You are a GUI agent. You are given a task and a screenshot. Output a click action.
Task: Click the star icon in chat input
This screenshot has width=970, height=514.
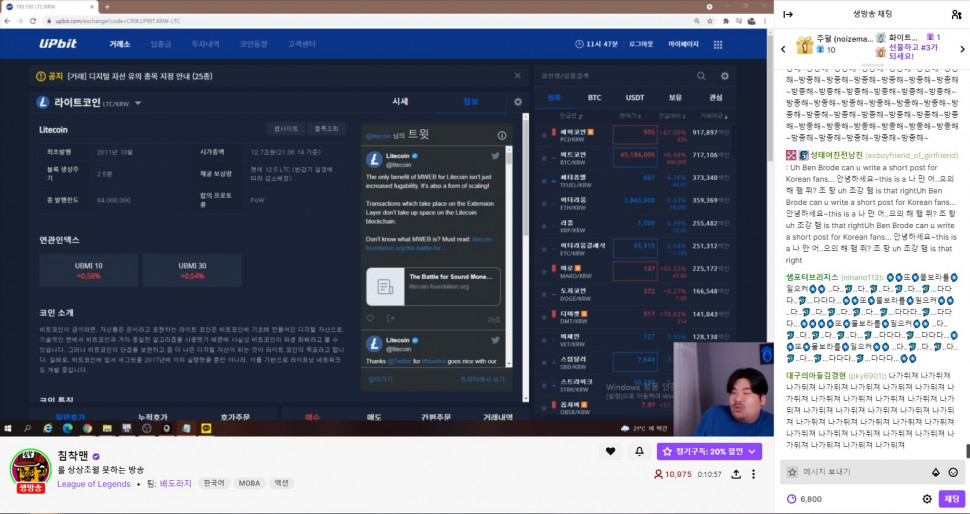792,472
